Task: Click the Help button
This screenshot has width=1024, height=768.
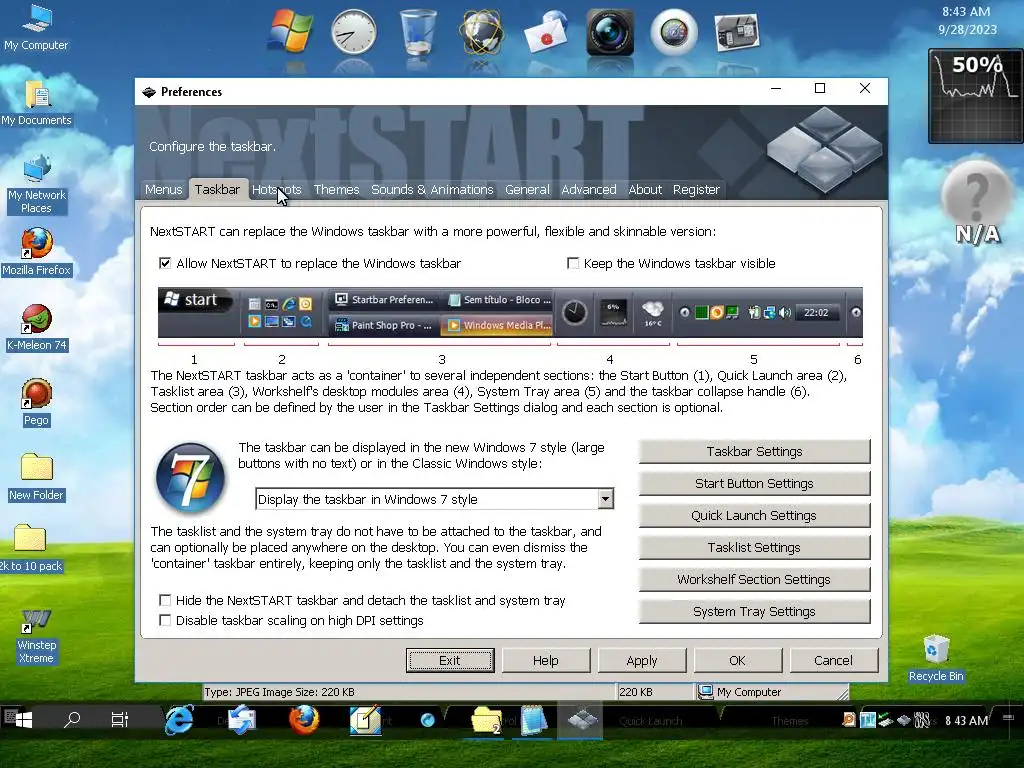Action: click(546, 660)
